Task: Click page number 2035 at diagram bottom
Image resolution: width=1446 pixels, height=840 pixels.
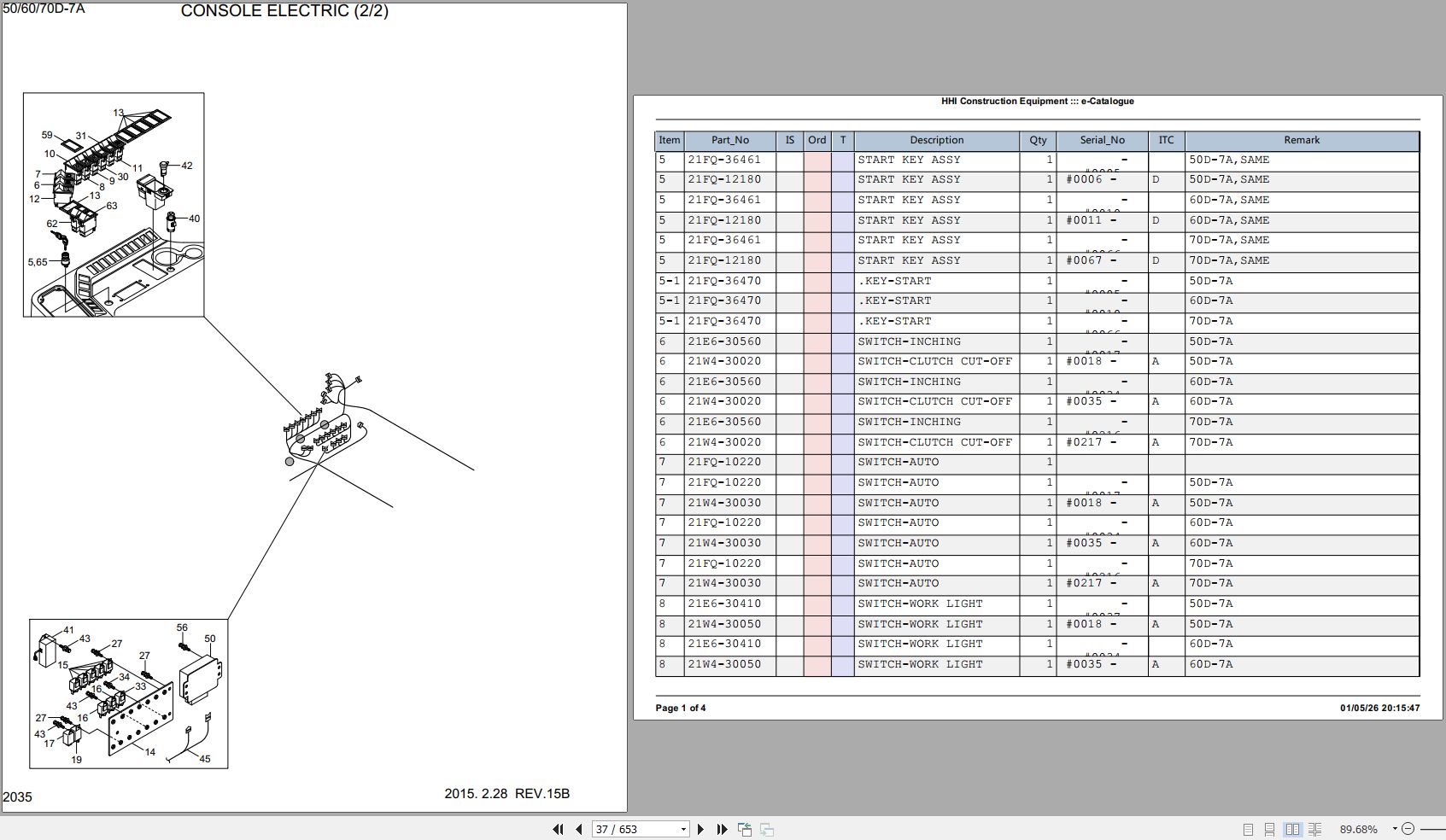Action: [x=17, y=797]
